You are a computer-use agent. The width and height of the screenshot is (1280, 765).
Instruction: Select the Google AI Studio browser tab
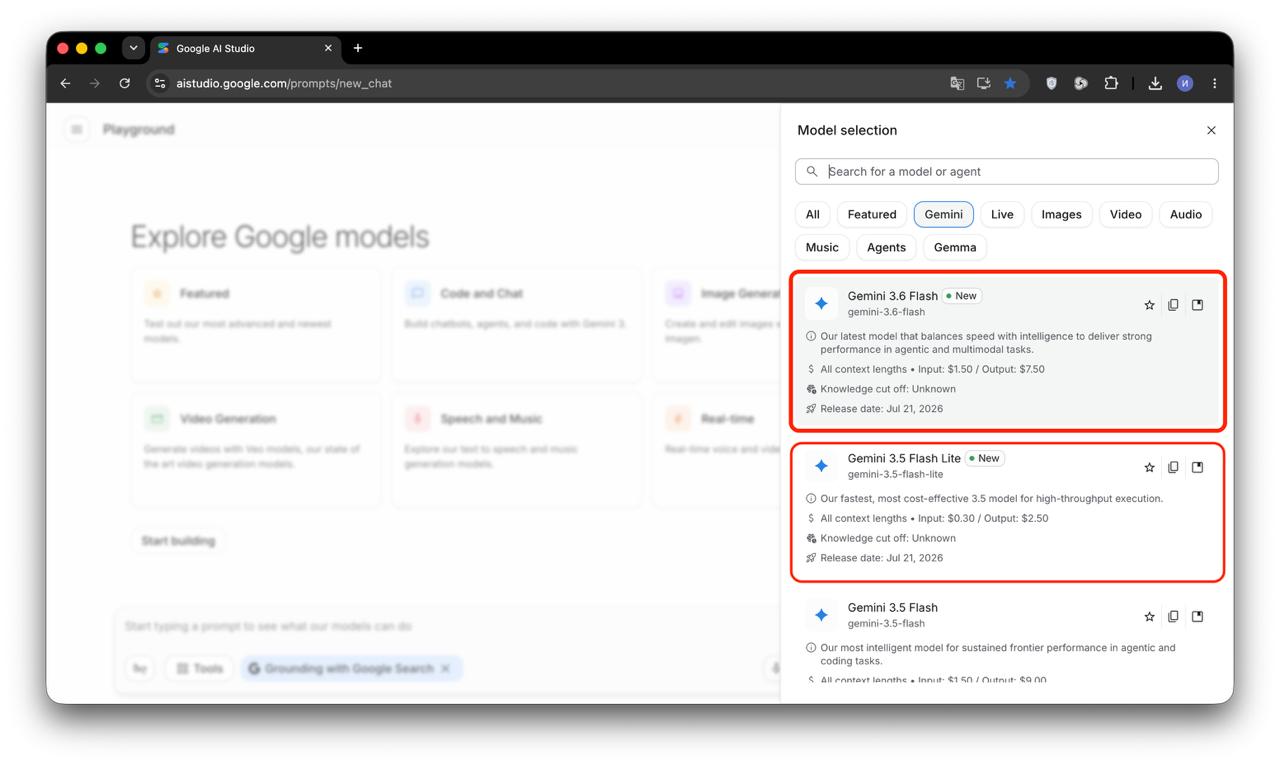click(x=246, y=48)
